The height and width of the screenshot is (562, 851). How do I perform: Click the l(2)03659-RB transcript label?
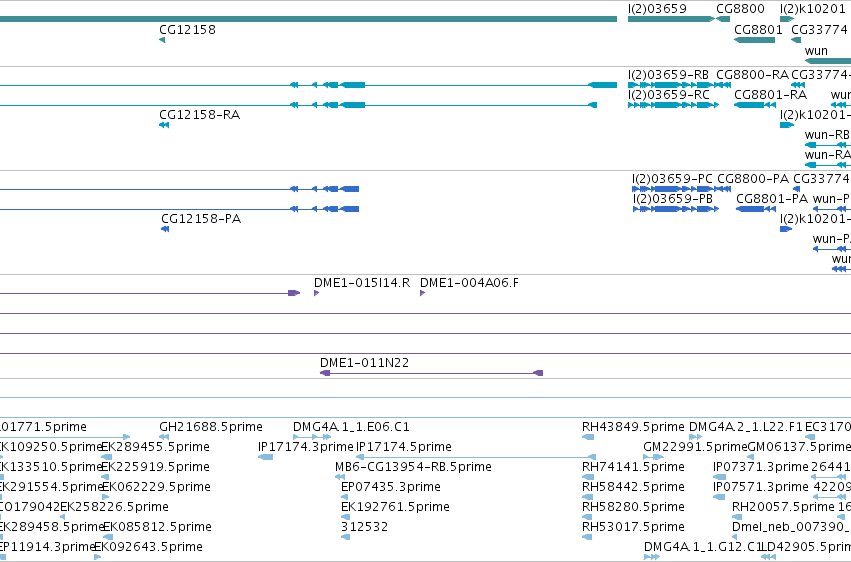(668, 75)
